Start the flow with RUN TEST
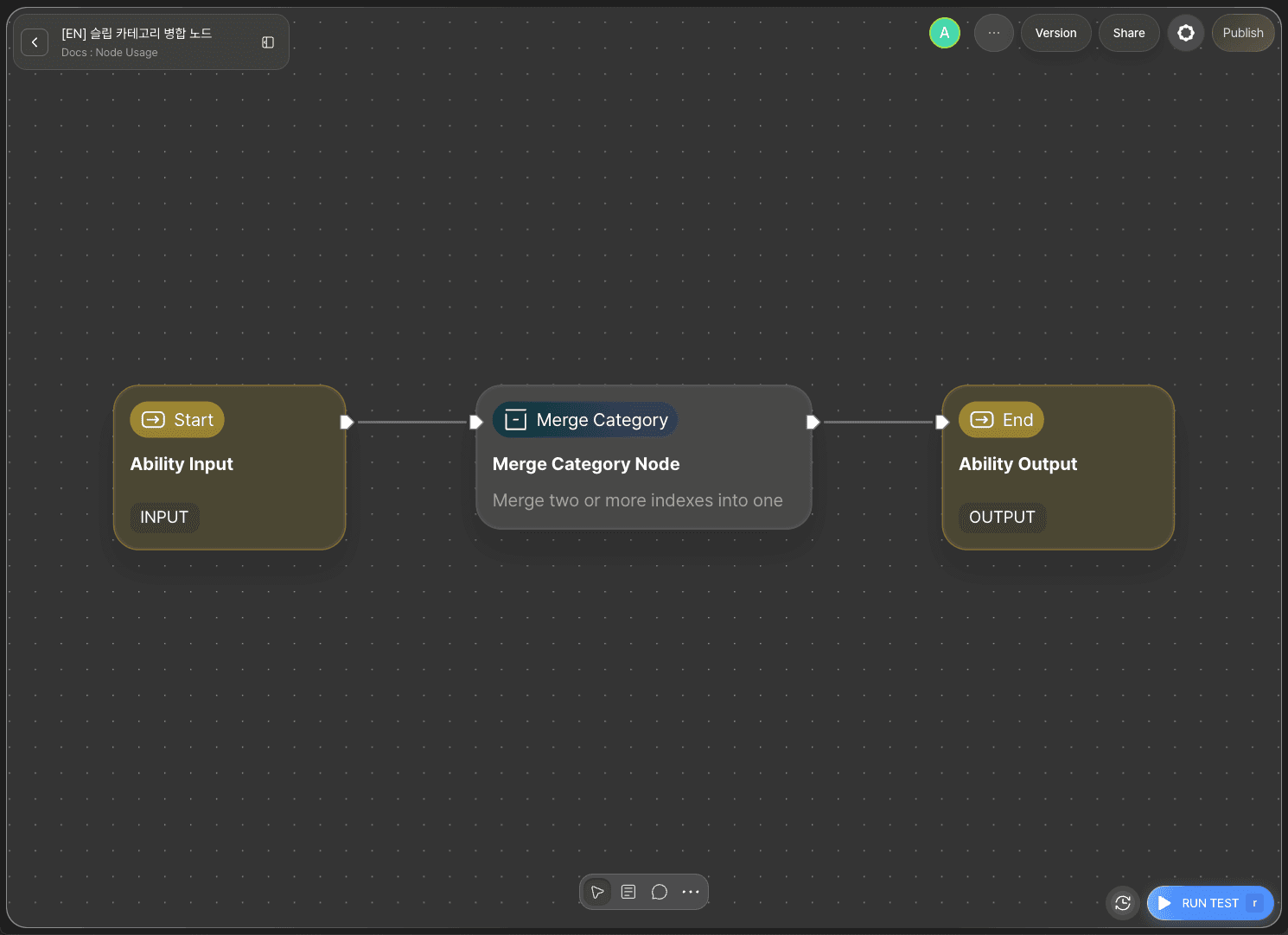The width and height of the screenshot is (1288, 935). [x=1210, y=903]
